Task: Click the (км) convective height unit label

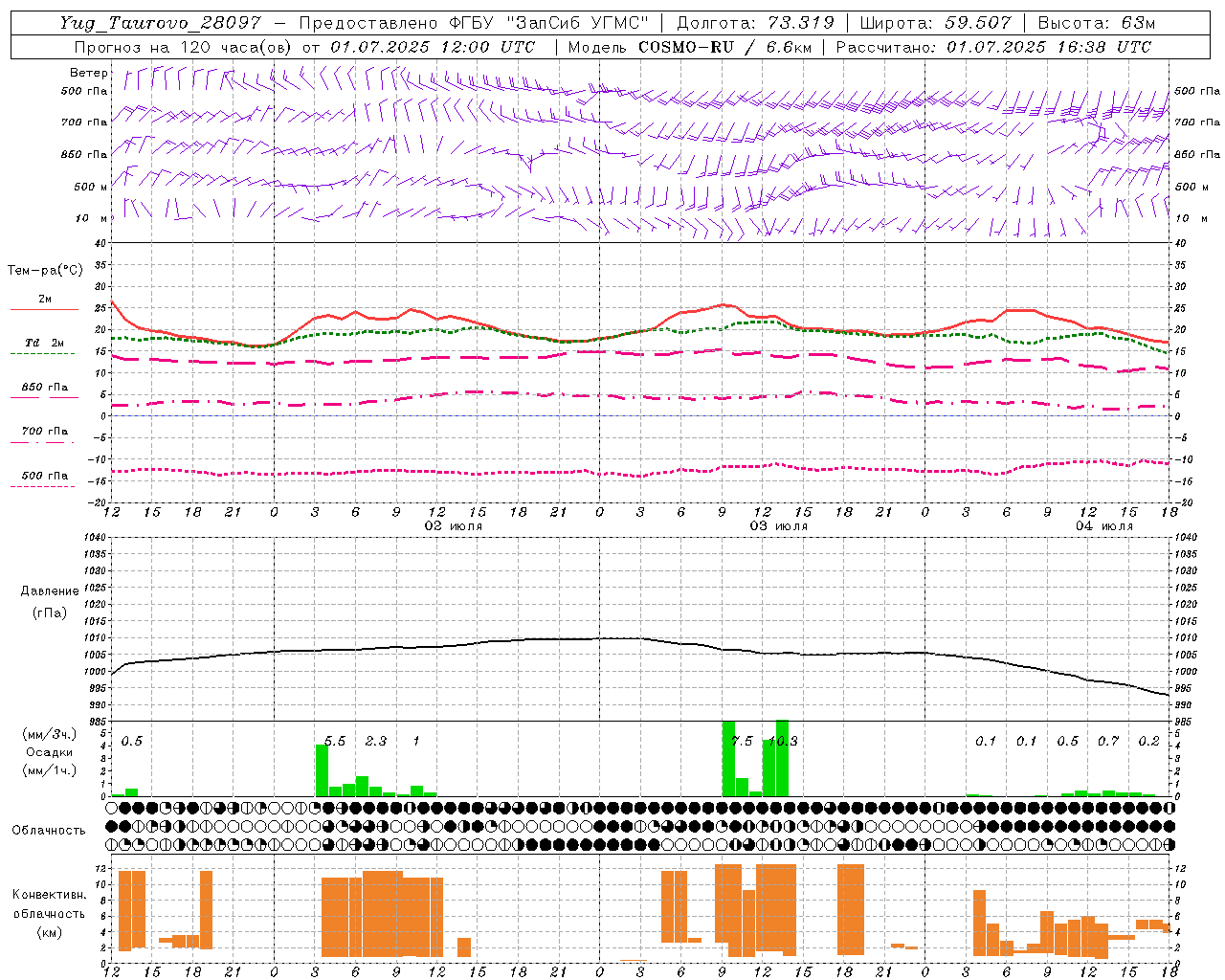Action: click(49, 931)
